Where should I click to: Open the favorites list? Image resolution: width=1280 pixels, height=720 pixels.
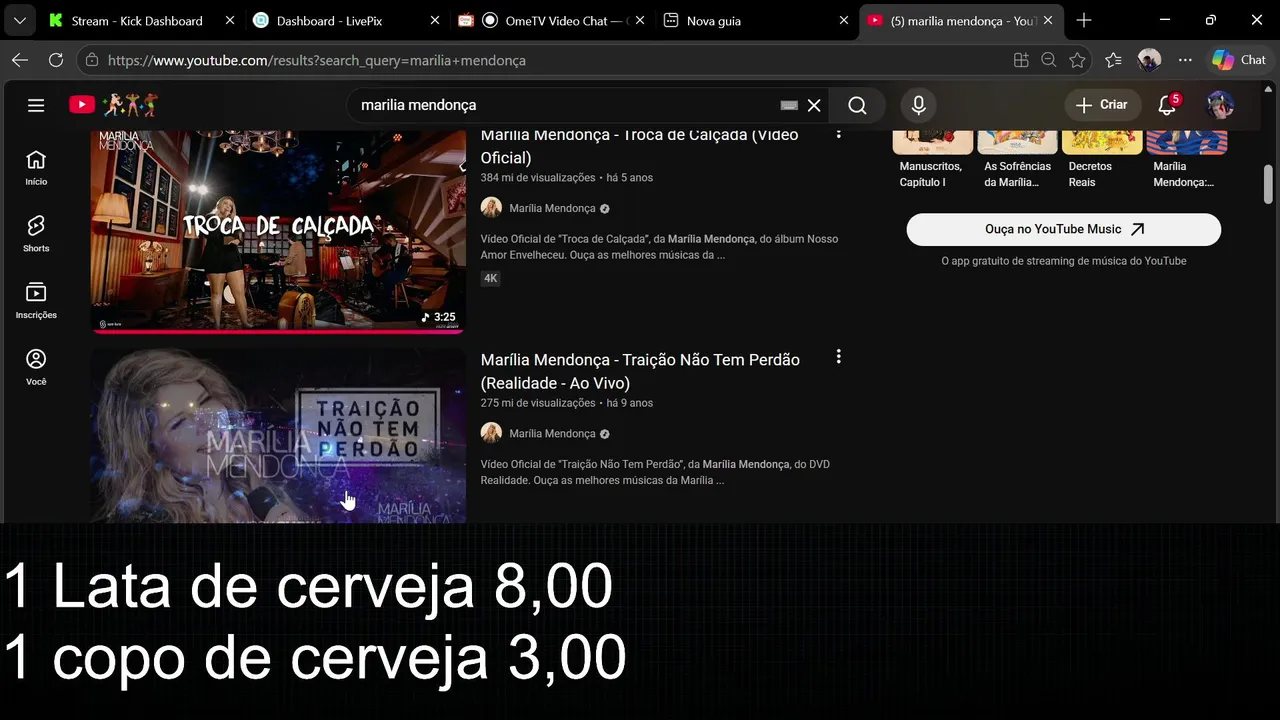(x=1113, y=60)
